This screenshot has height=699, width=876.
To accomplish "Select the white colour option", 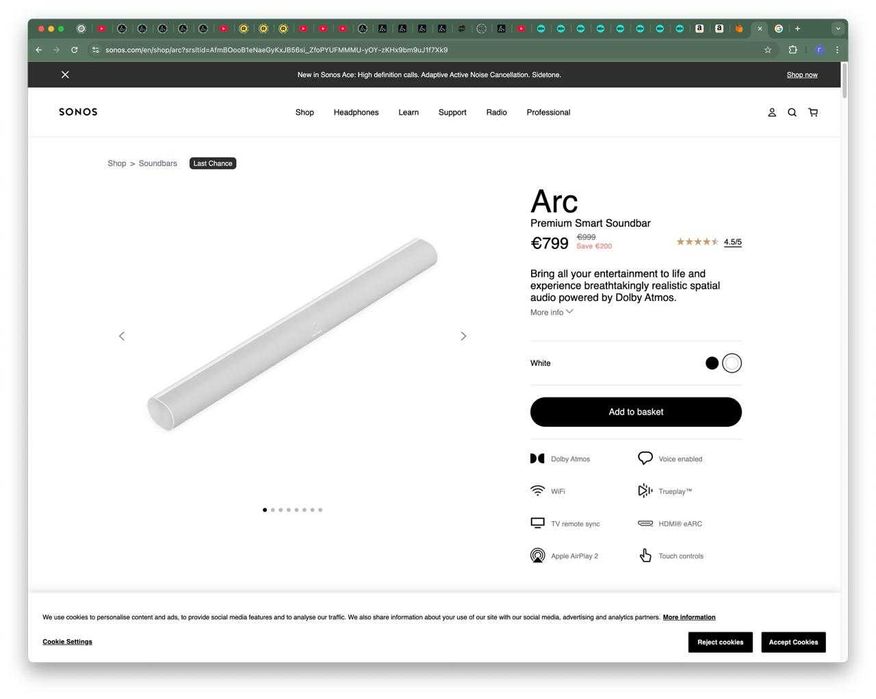I will pos(732,363).
